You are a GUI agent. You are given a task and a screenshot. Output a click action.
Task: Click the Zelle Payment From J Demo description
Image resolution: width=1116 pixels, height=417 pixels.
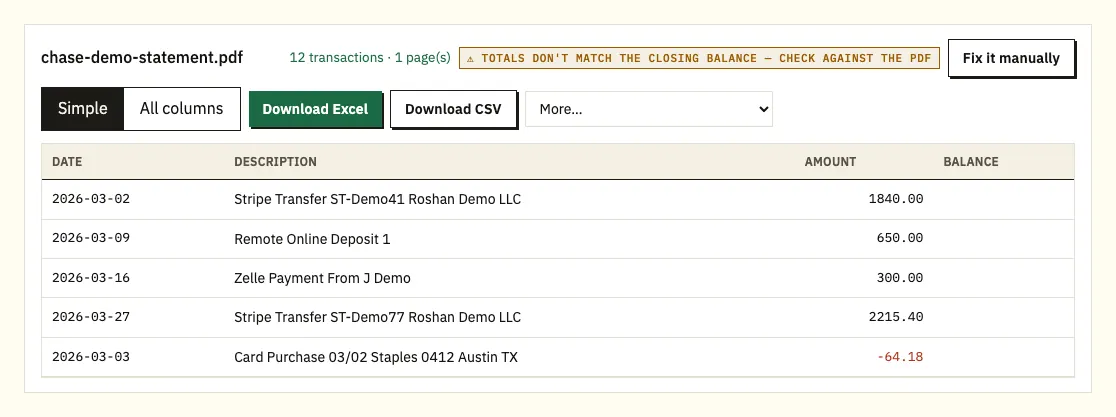(x=322, y=278)
